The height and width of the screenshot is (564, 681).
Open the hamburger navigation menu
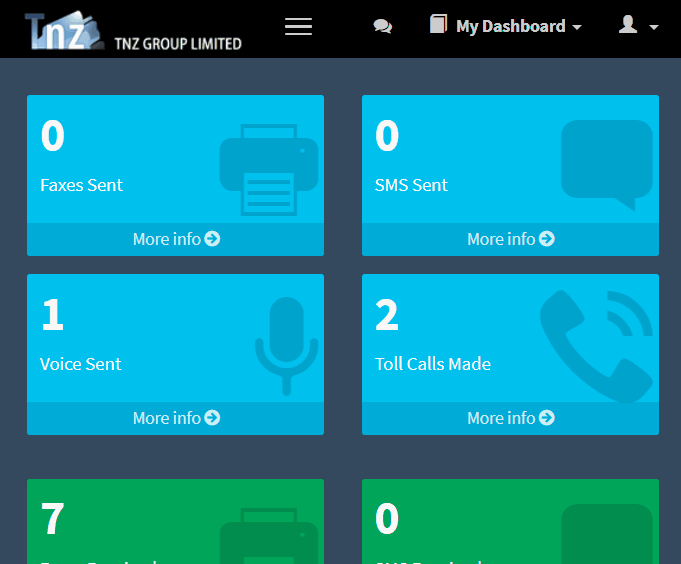pyautogui.click(x=298, y=26)
